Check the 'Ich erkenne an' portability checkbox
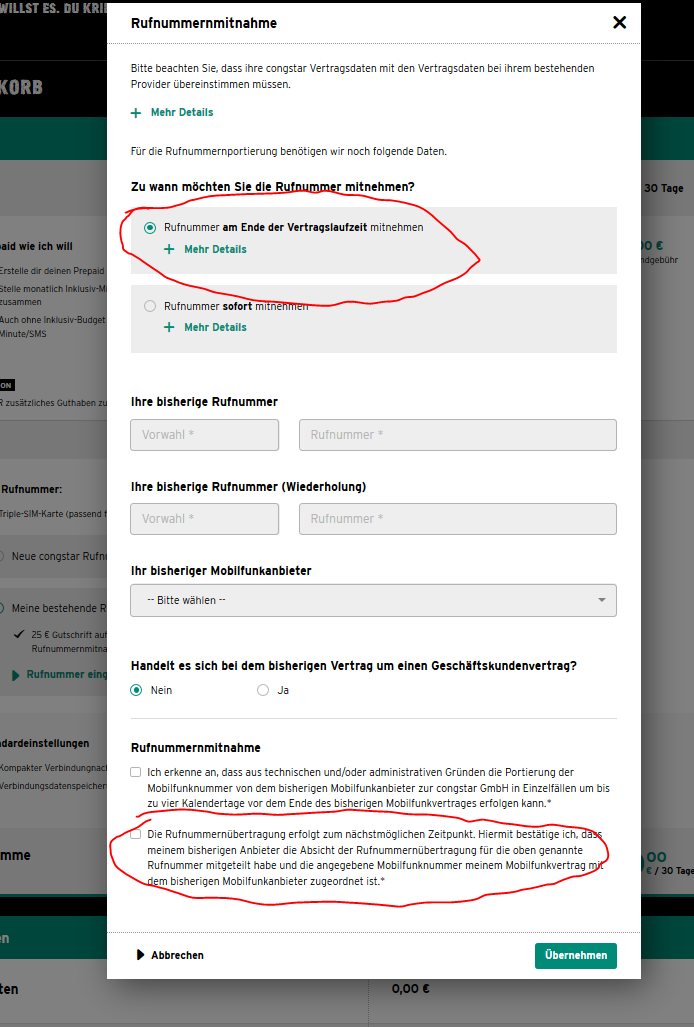The height and width of the screenshot is (1027, 694). pyautogui.click(x=136, y=772)
